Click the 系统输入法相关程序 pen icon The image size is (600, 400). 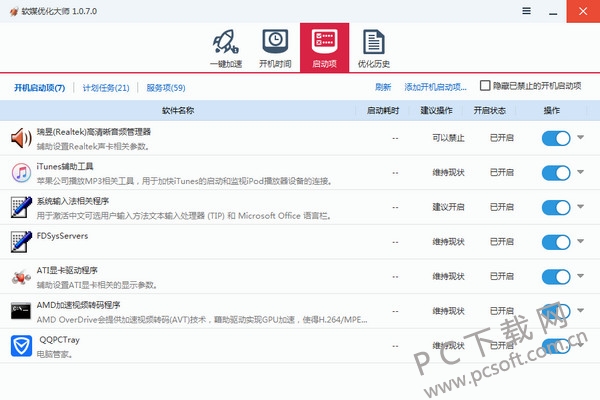click(21, 207)
